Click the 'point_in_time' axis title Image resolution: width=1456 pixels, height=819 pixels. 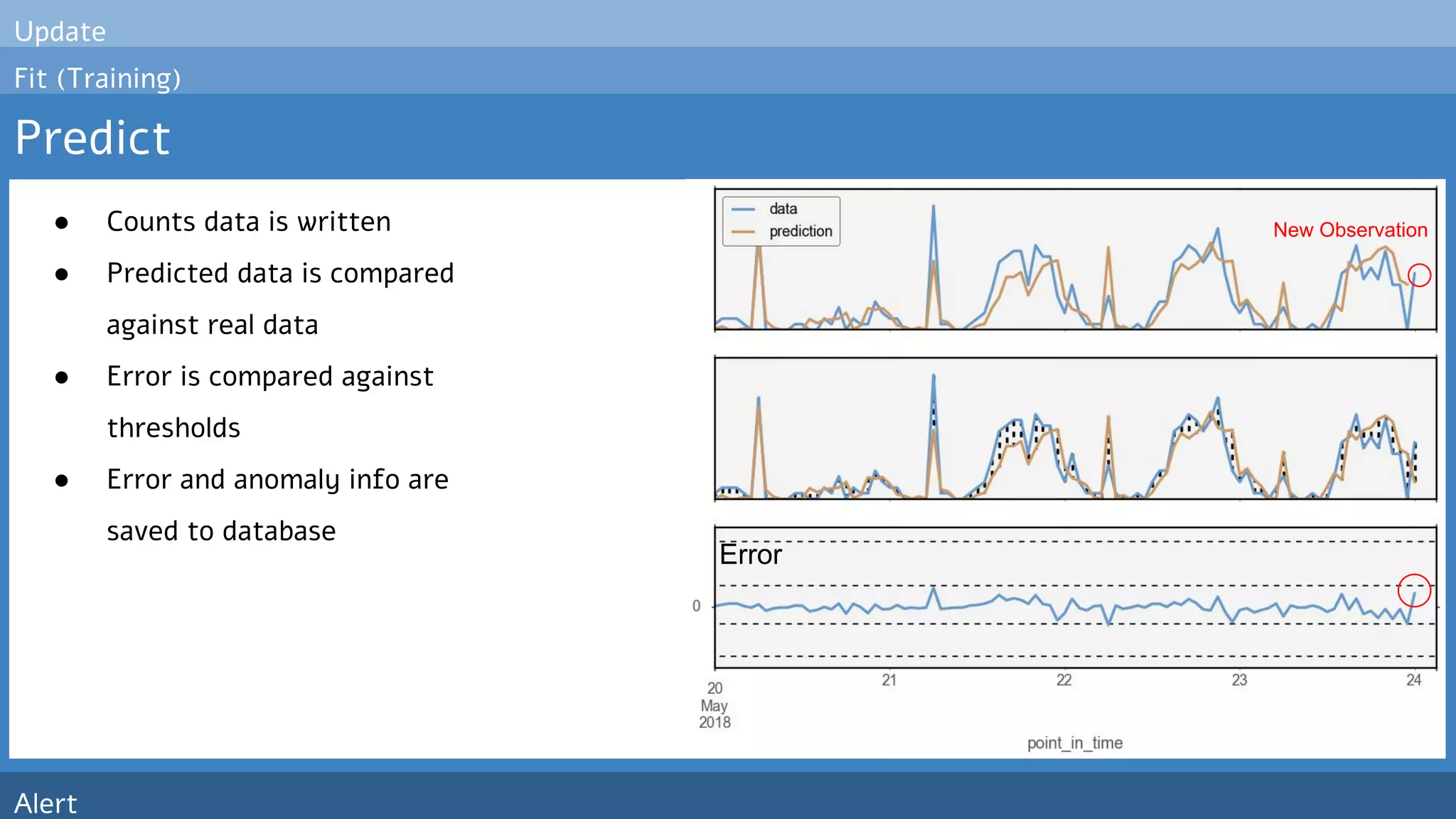1075,743
